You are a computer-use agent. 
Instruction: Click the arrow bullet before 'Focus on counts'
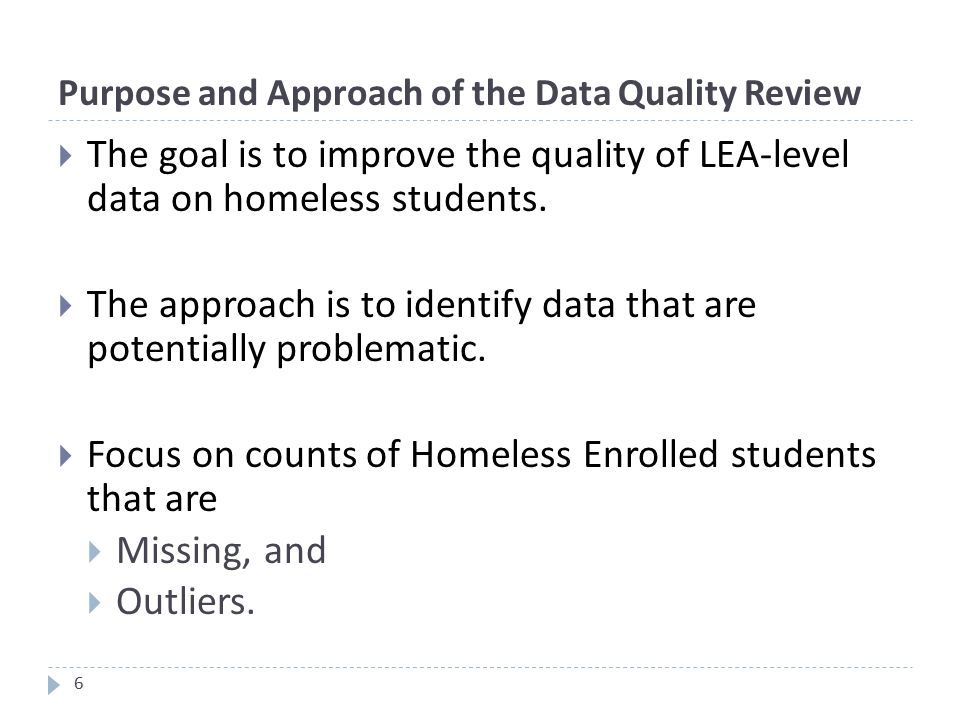(66, 456)
